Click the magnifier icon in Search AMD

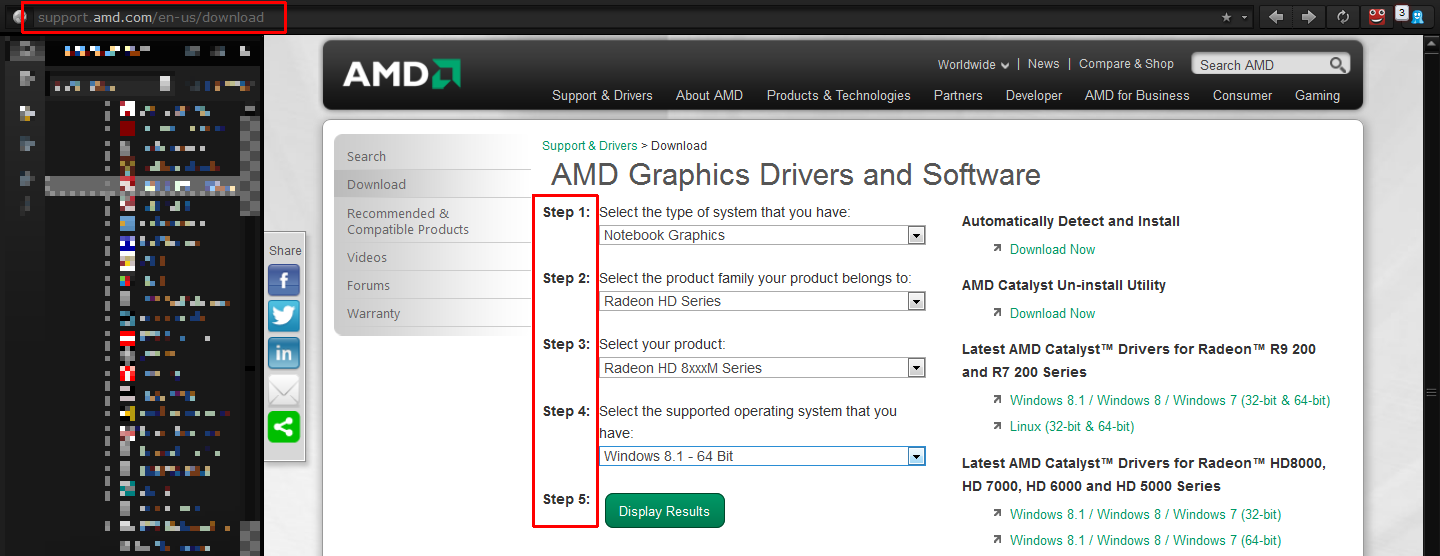click(1337, 65)
